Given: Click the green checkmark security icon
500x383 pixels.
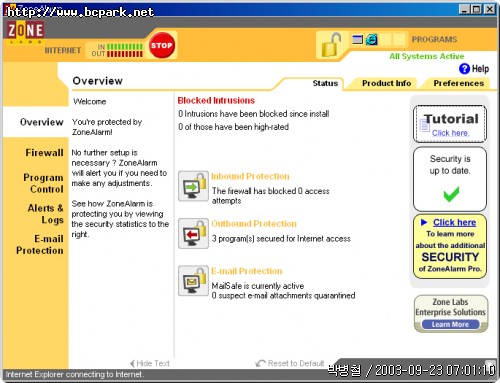Looking at the screenshot, I should (x=451, y=194).
